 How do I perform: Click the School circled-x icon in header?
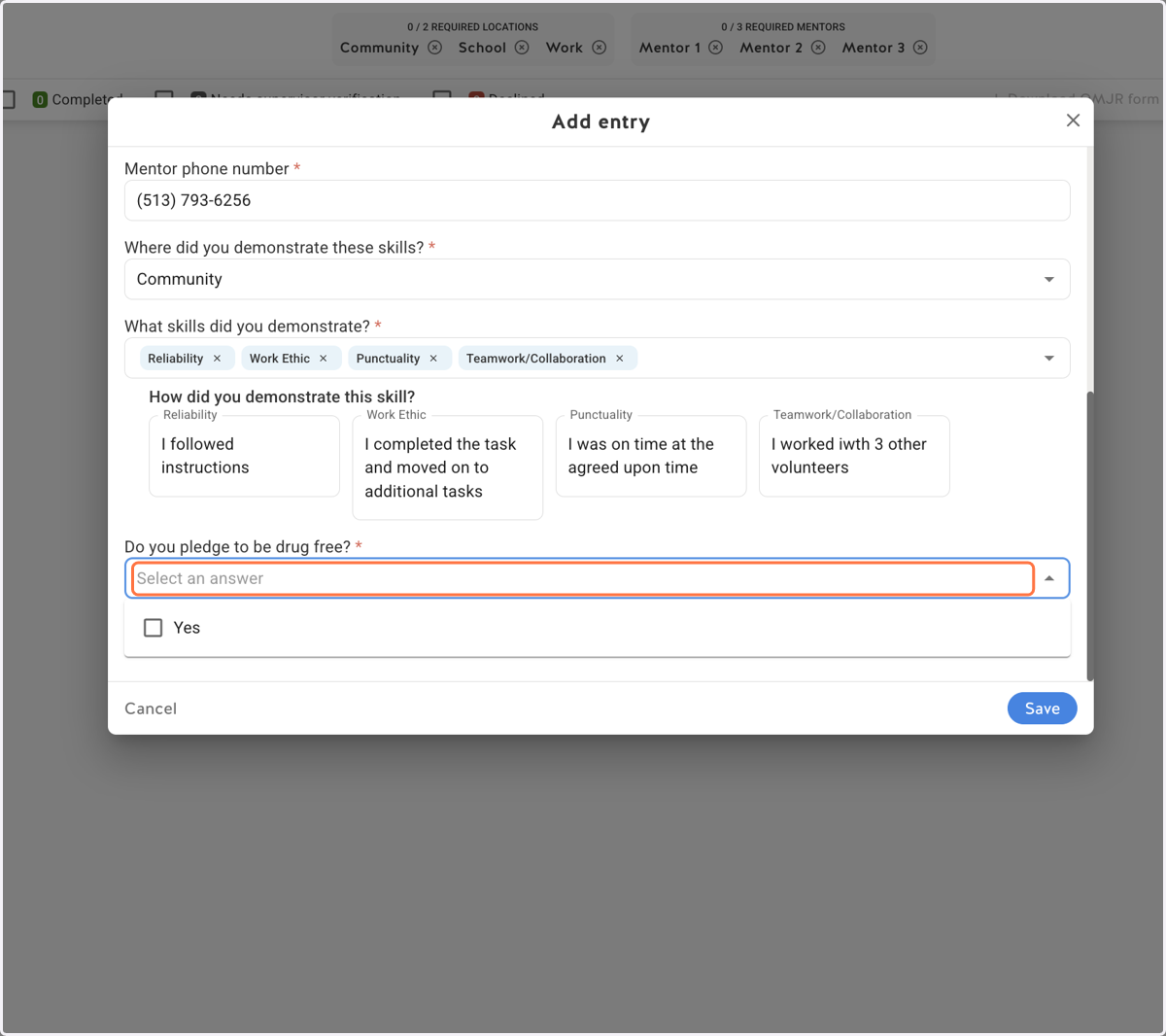[522, 48]
